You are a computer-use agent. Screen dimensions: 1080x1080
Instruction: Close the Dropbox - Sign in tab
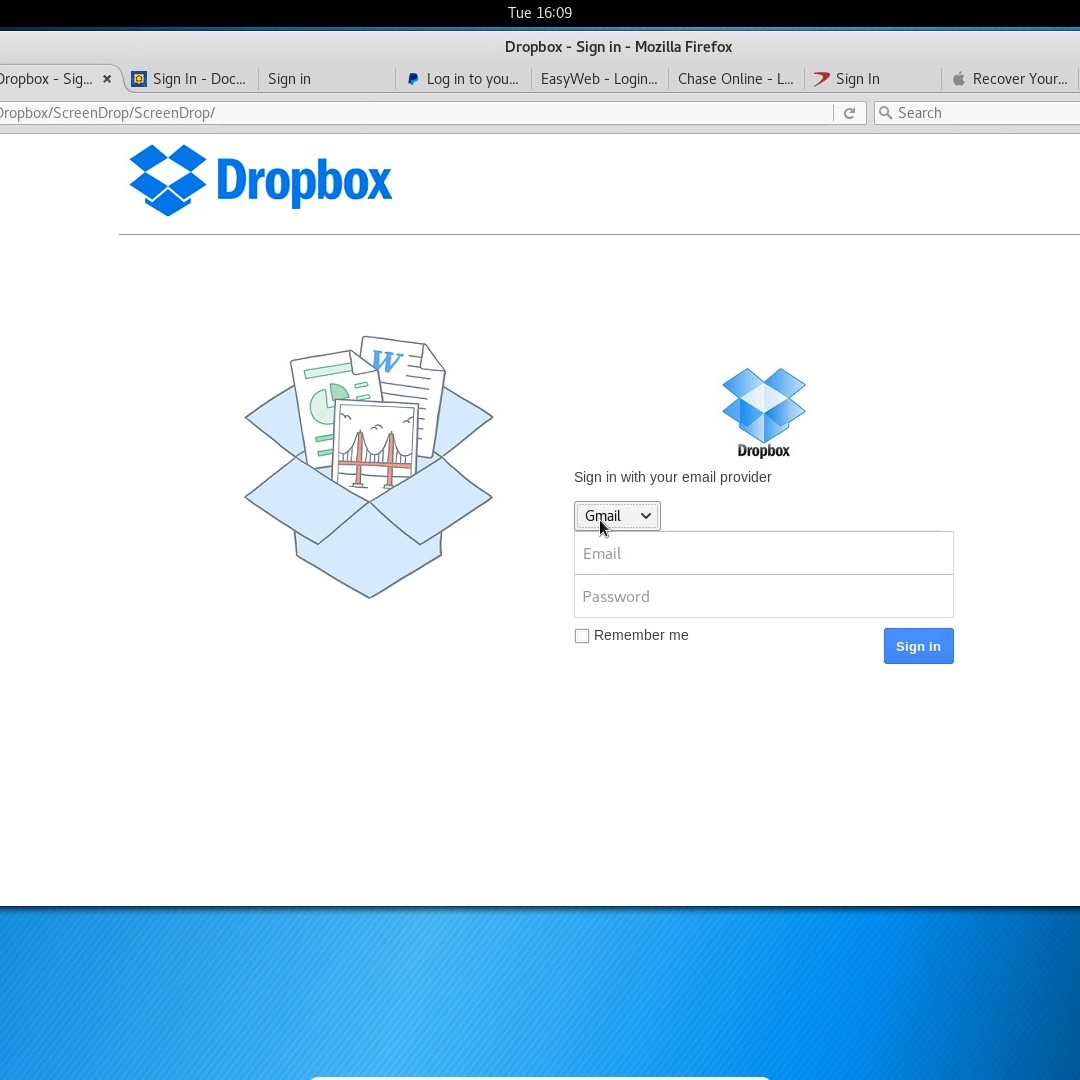[107, 79]
